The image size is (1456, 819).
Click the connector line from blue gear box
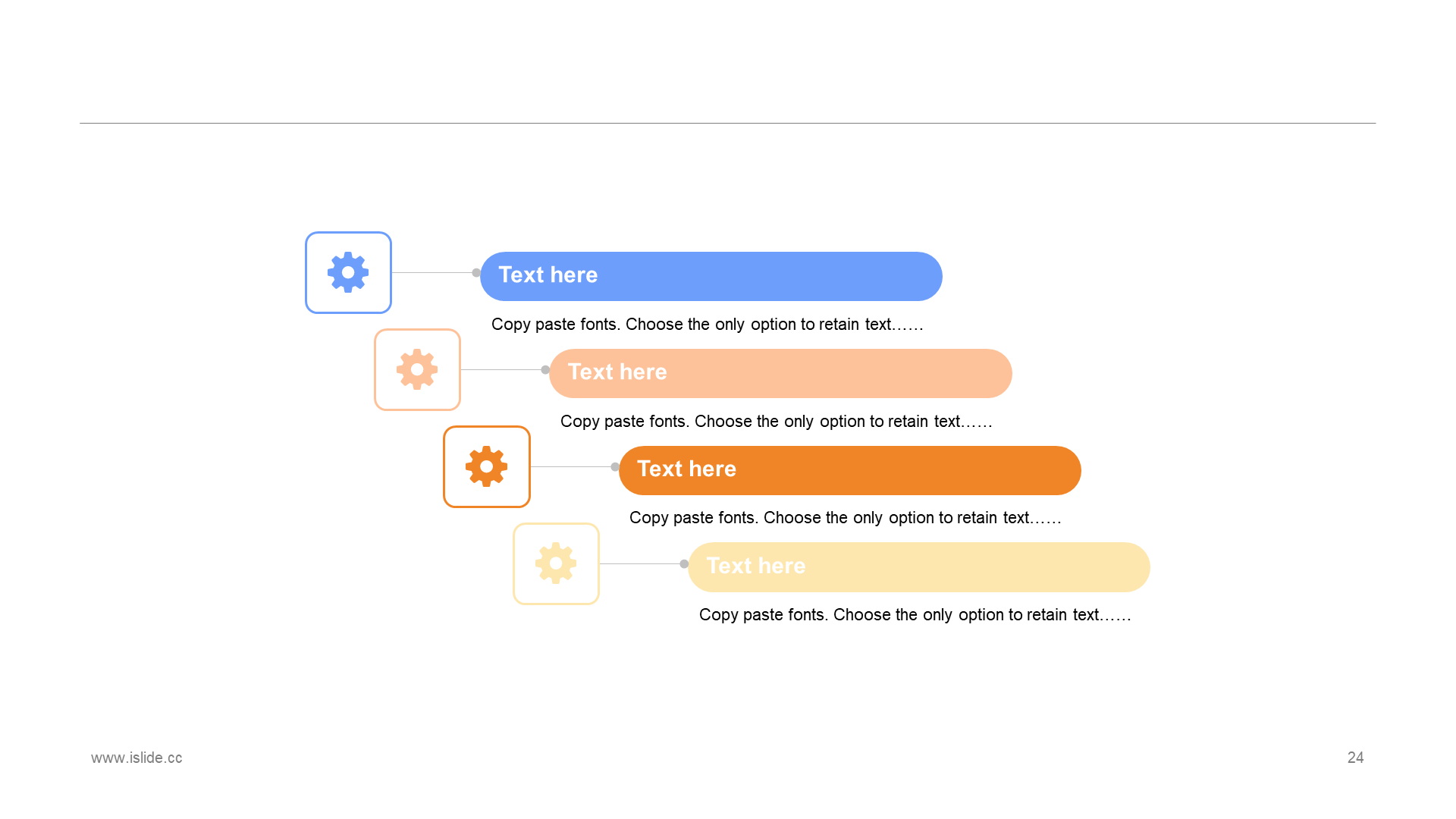(432, 273)
